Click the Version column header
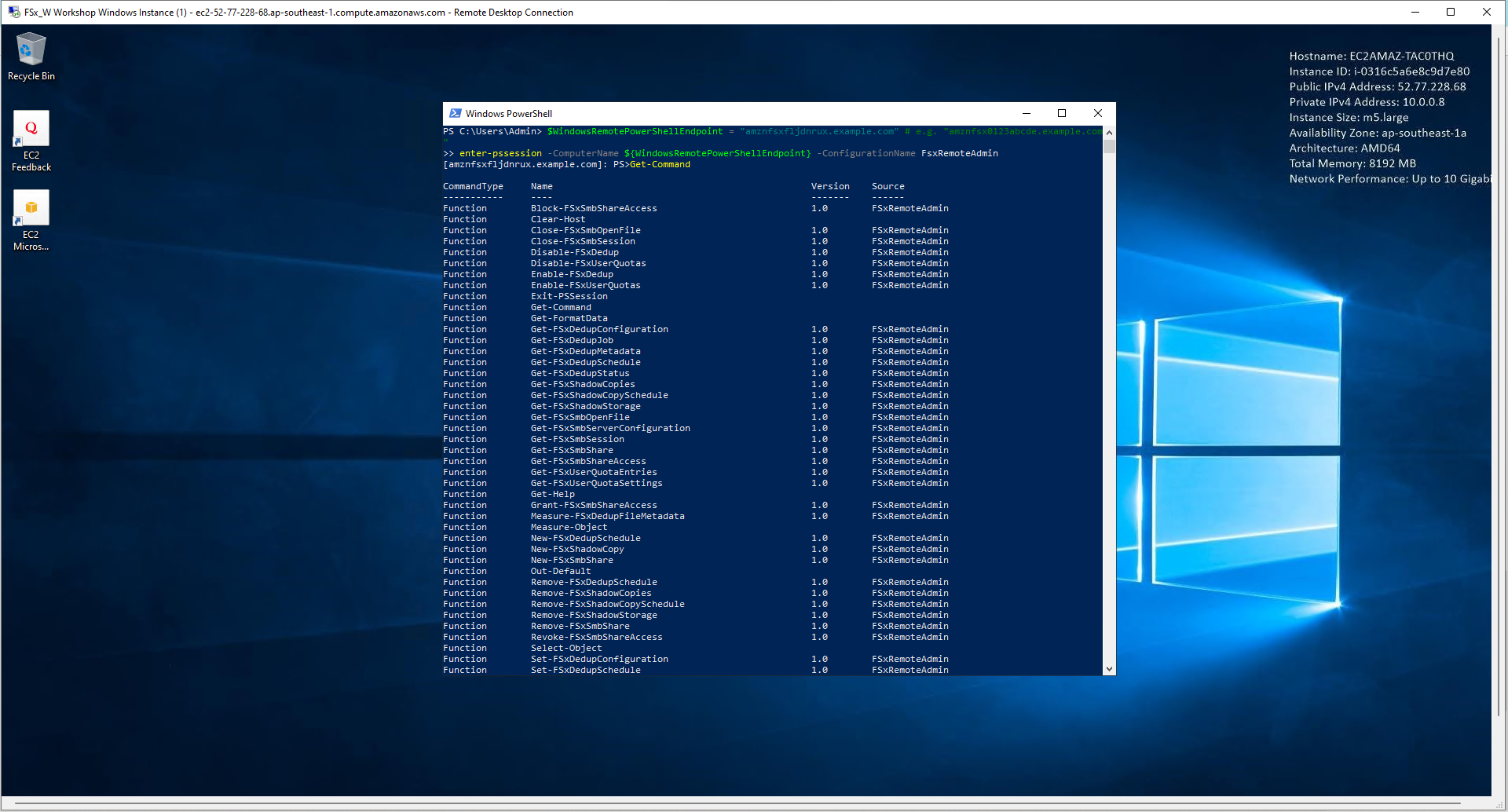Screen dimensions: 1508x812 point(830,186)
